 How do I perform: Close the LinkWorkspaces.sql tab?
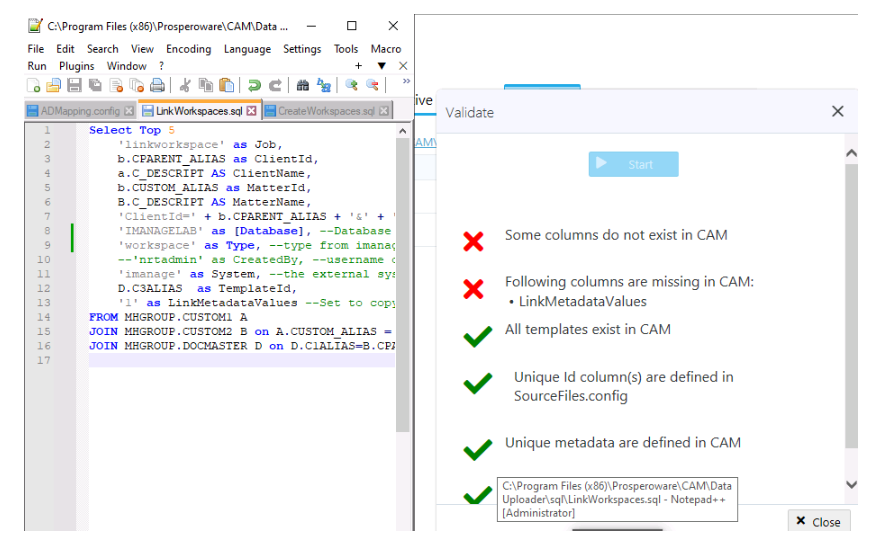(x=251, y=111)
